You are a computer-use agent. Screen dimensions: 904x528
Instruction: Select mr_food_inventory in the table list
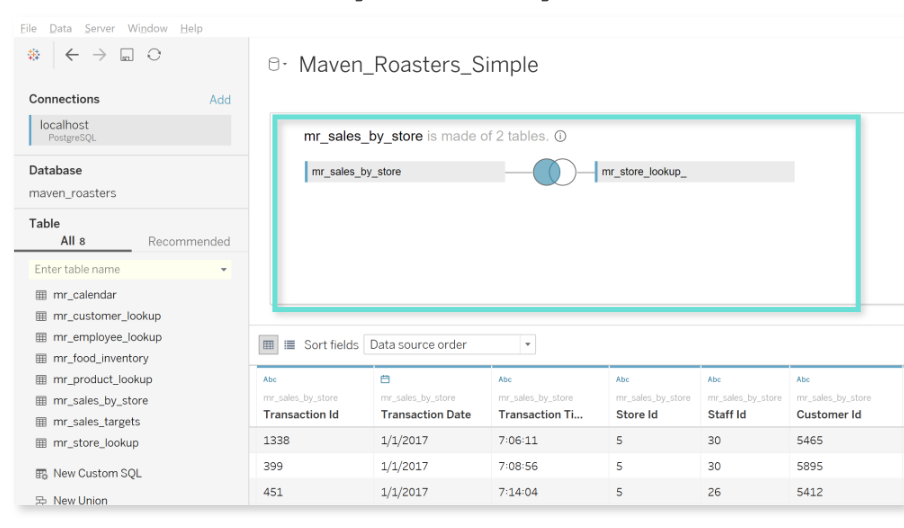coord(101,359)
